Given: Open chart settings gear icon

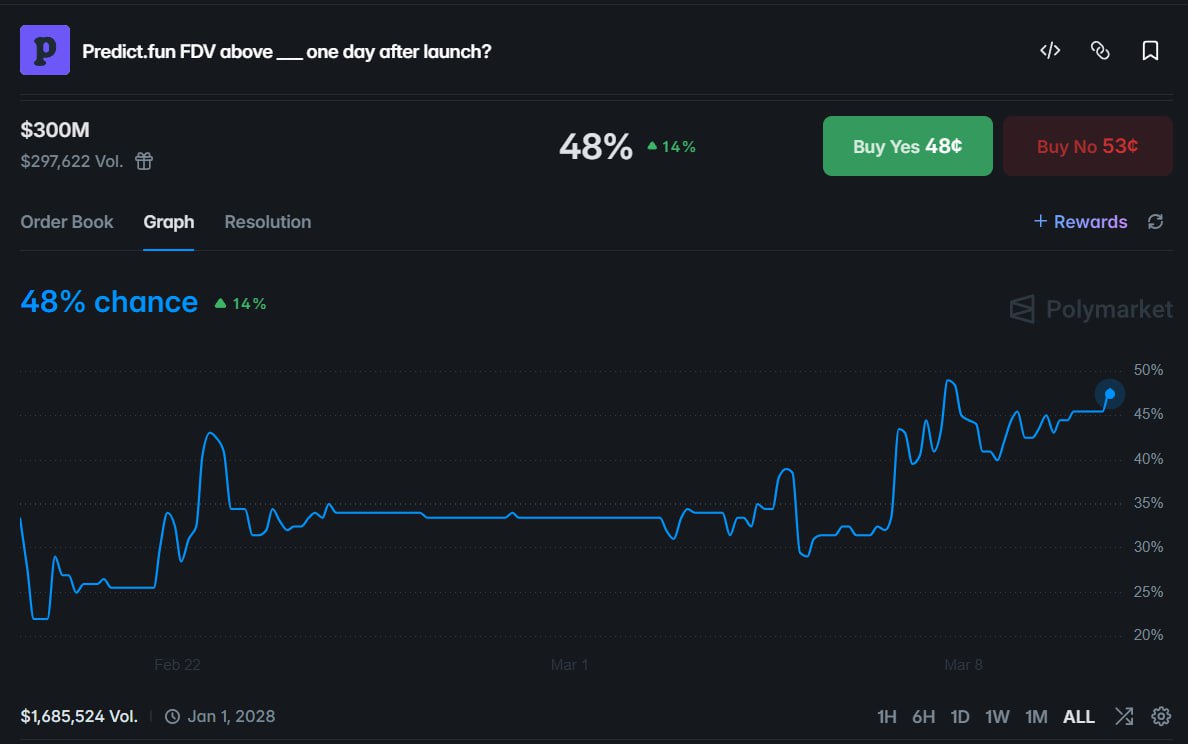Looking at the screenshot, I should click(x=1161, y=716).
